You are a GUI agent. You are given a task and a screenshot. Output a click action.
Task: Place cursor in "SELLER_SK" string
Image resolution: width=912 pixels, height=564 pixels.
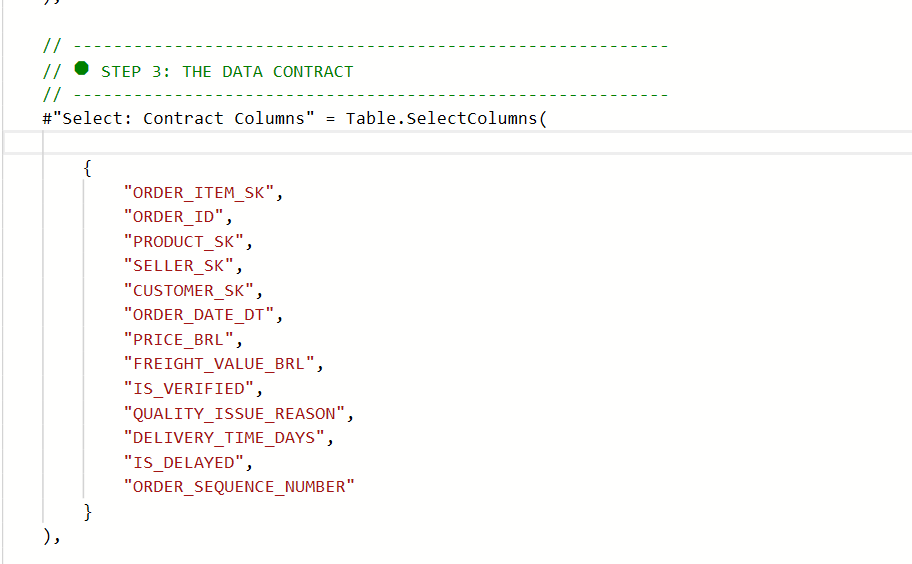[181, 266]
